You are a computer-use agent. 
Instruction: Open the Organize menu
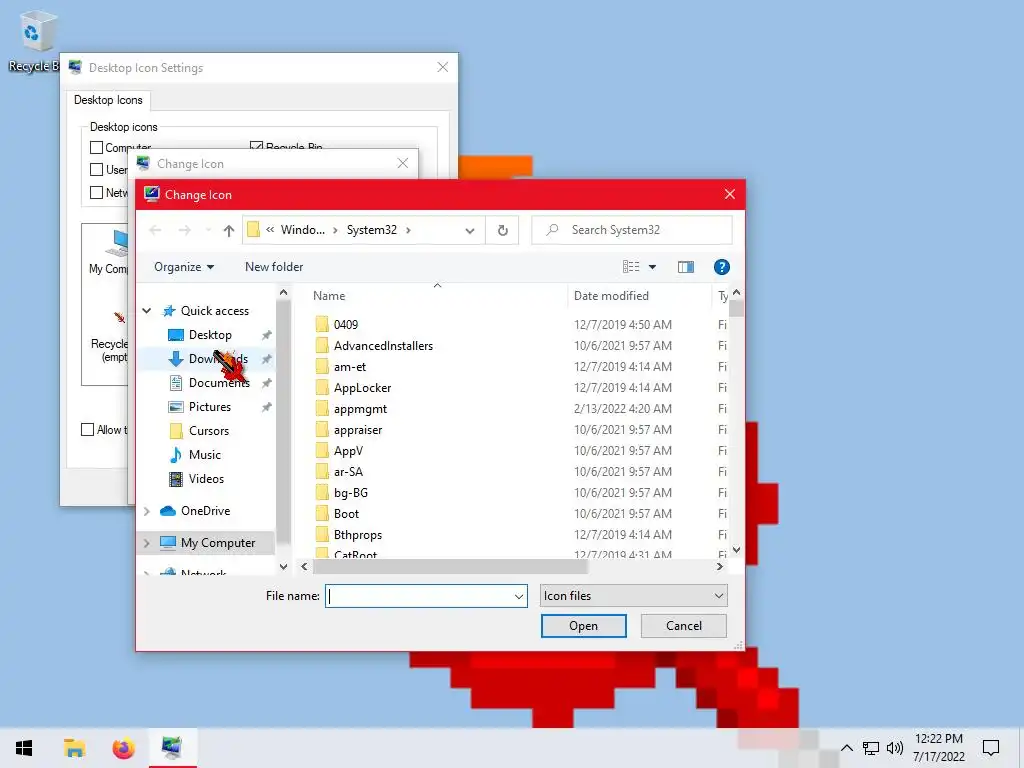(x=184, y=267)
